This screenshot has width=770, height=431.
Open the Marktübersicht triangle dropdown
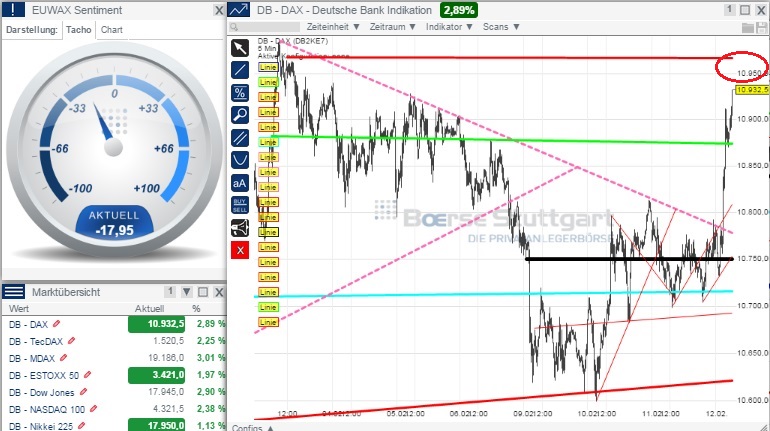tap(187, 292)
